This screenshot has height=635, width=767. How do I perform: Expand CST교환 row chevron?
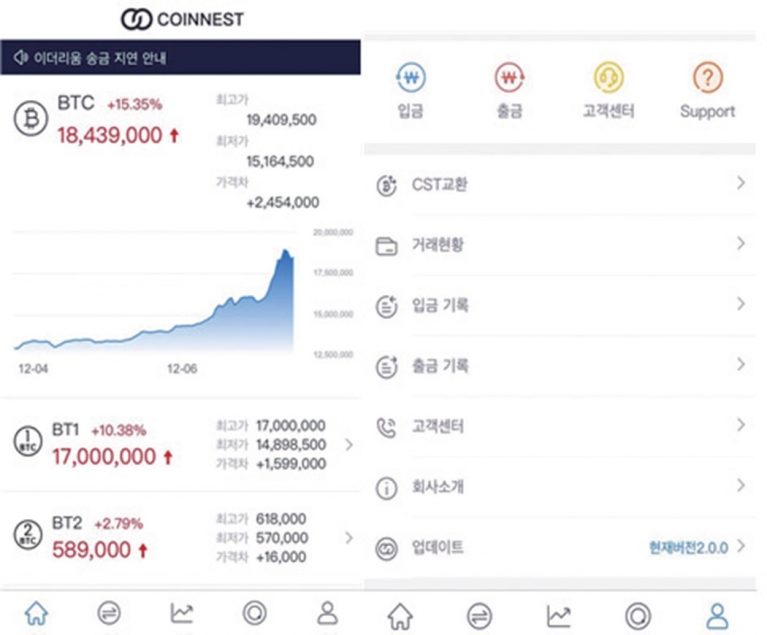741,183
